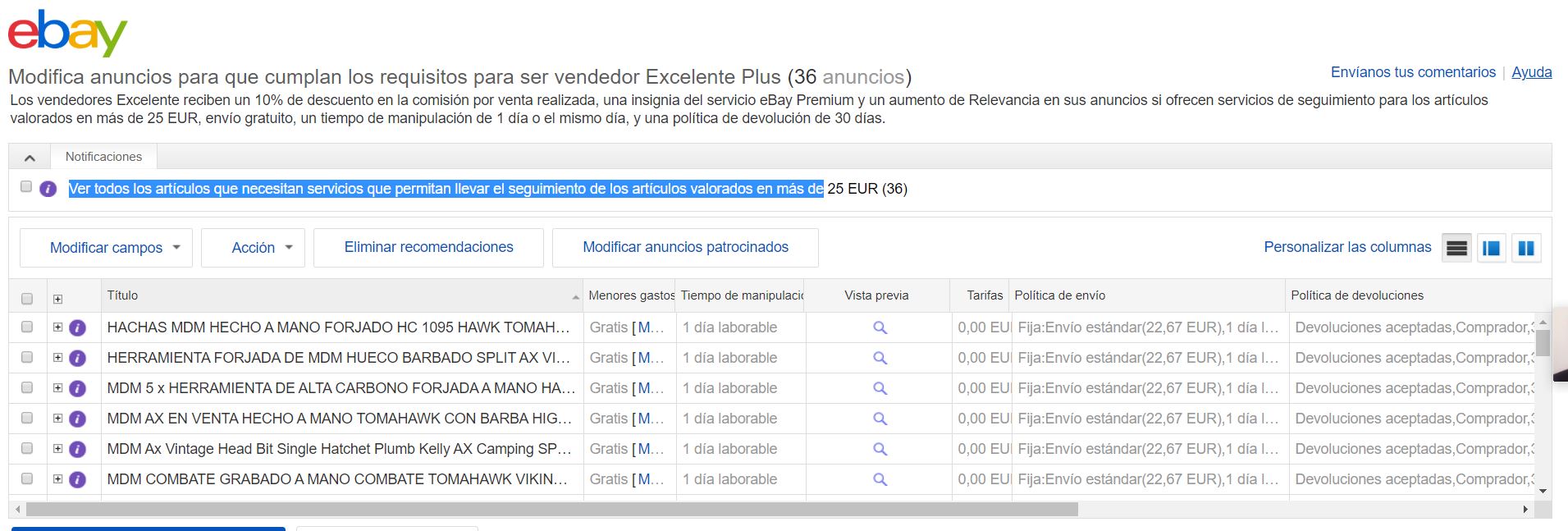This screenshot has width=1568, height=531.
Task: Enable the notification filter checkbox
Action: pos(26,187)
